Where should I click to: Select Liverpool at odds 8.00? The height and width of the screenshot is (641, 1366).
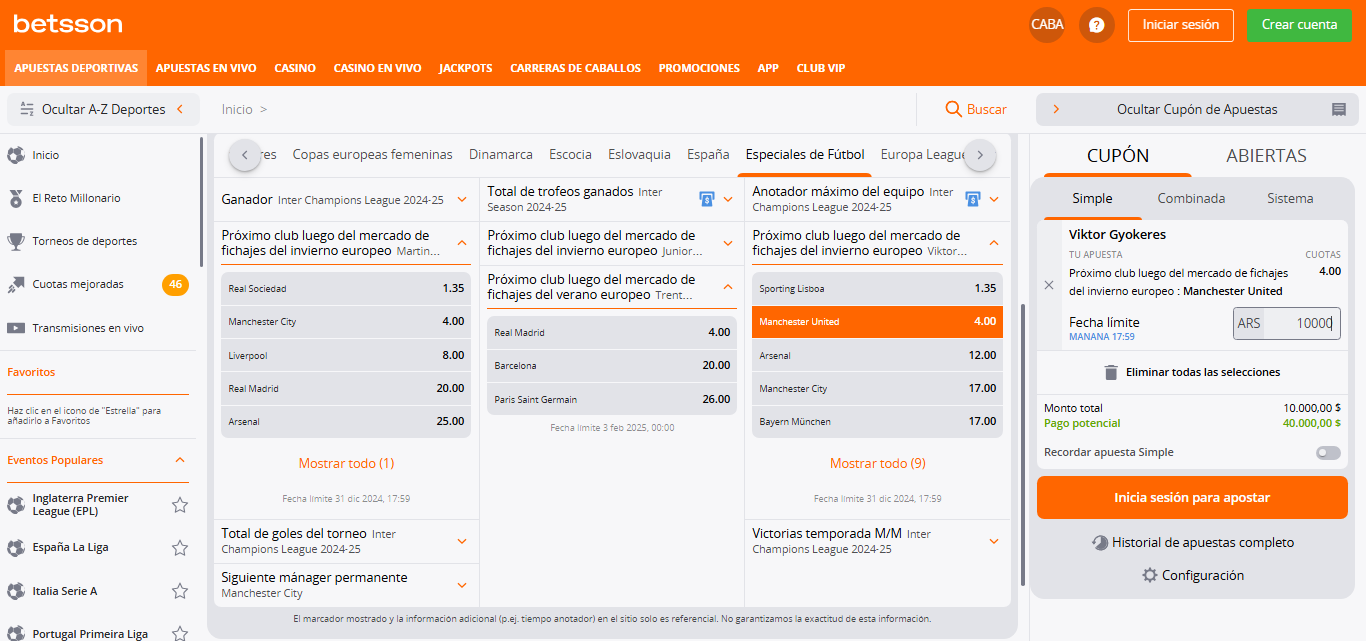pos(346,355)
